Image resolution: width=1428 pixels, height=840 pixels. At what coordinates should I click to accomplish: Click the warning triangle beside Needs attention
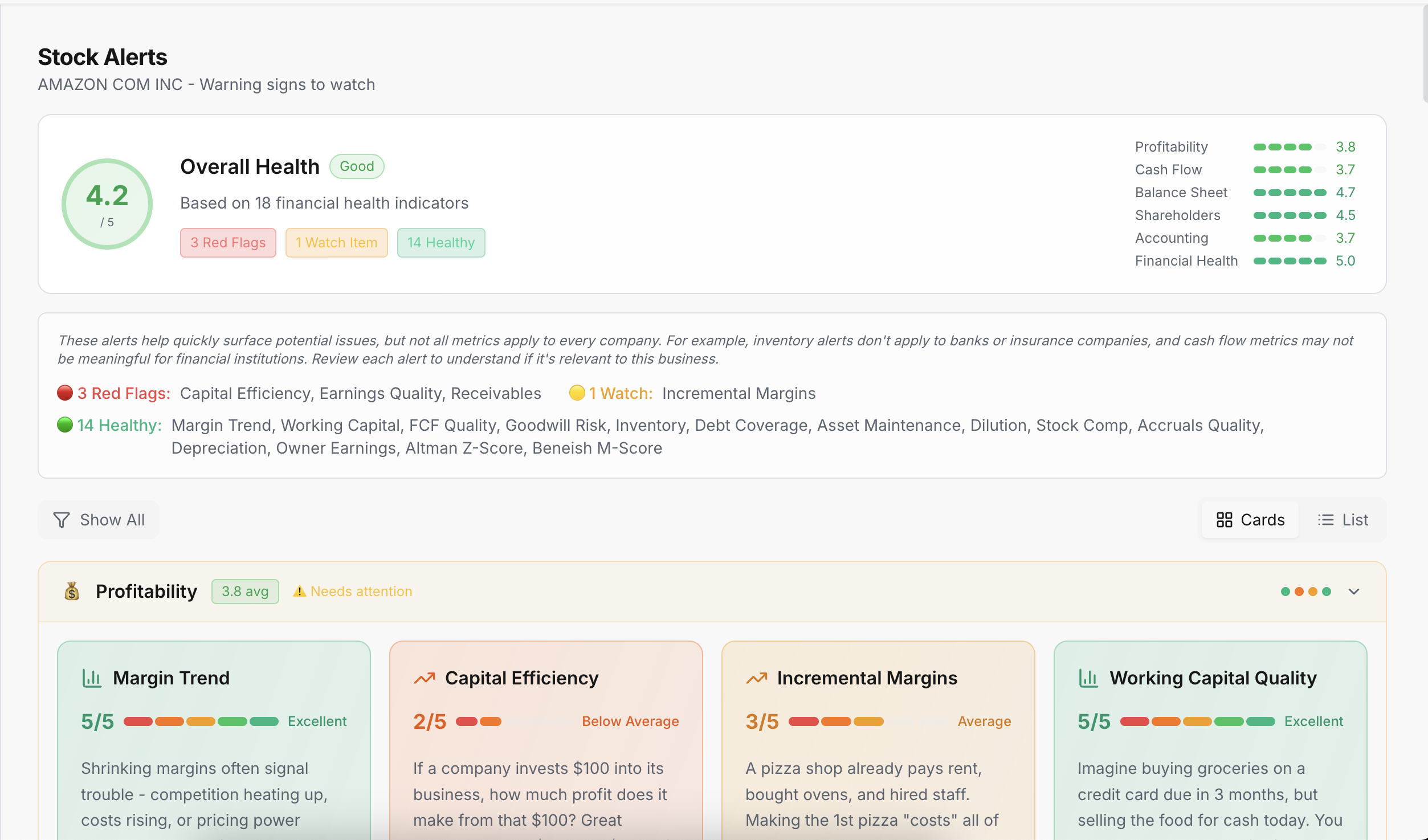tap(299, 591)
